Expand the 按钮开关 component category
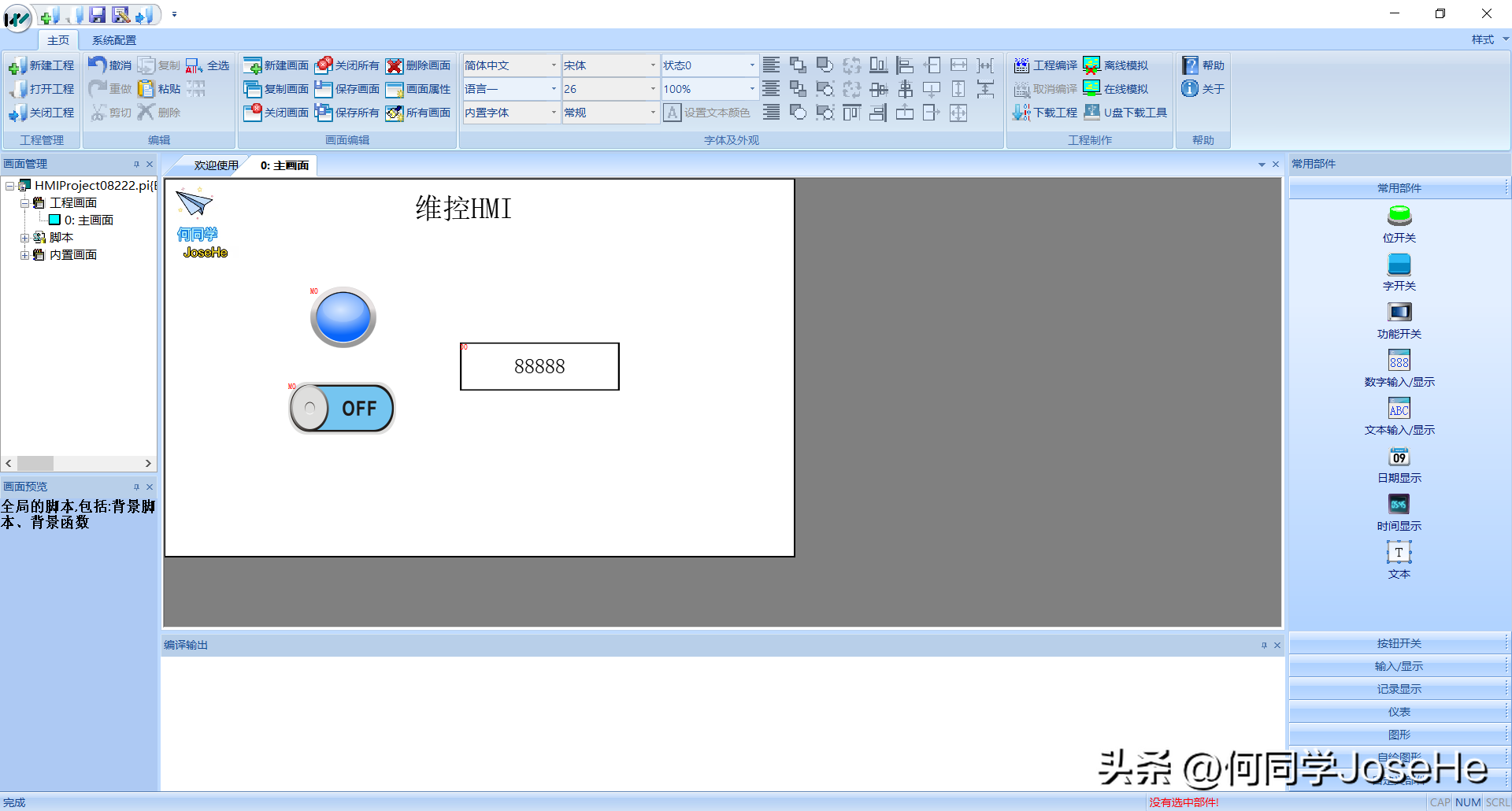Viewport: 1512px width, 811px height. point(1399,643)
